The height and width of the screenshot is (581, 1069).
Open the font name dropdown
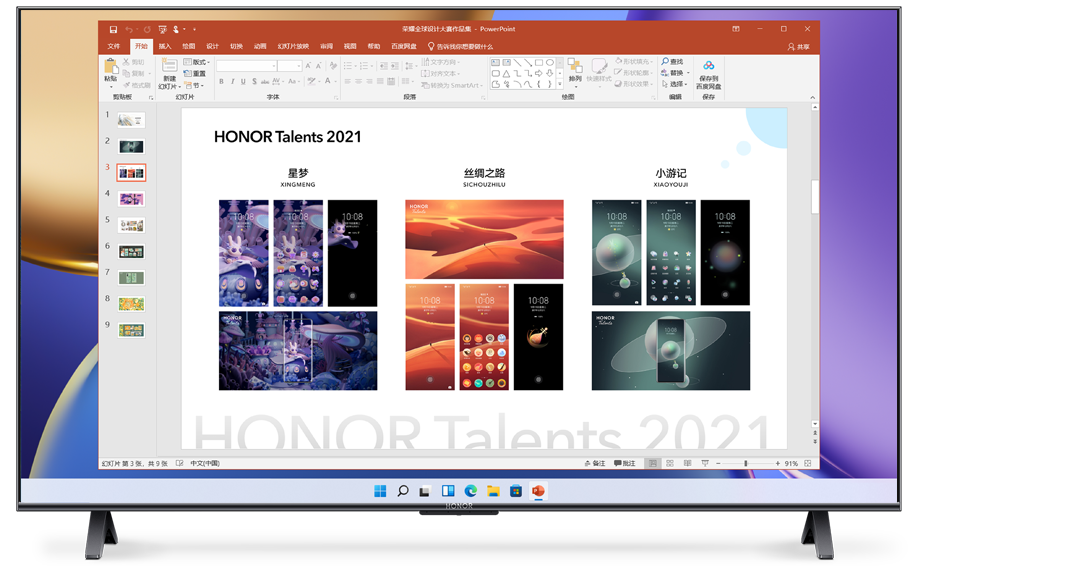274,65
